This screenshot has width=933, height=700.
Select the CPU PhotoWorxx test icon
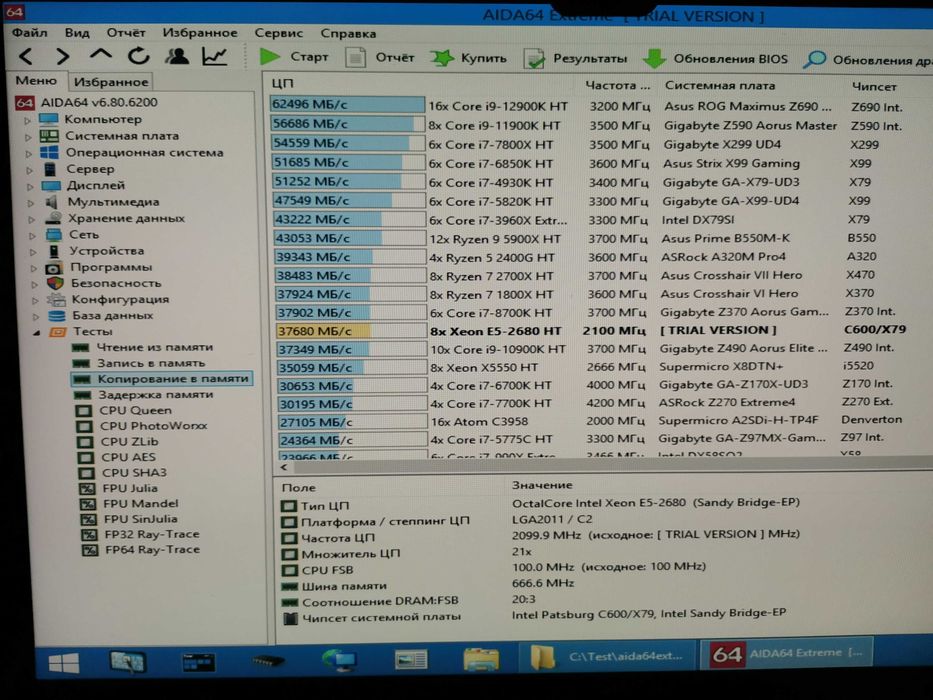pos(84,426)
